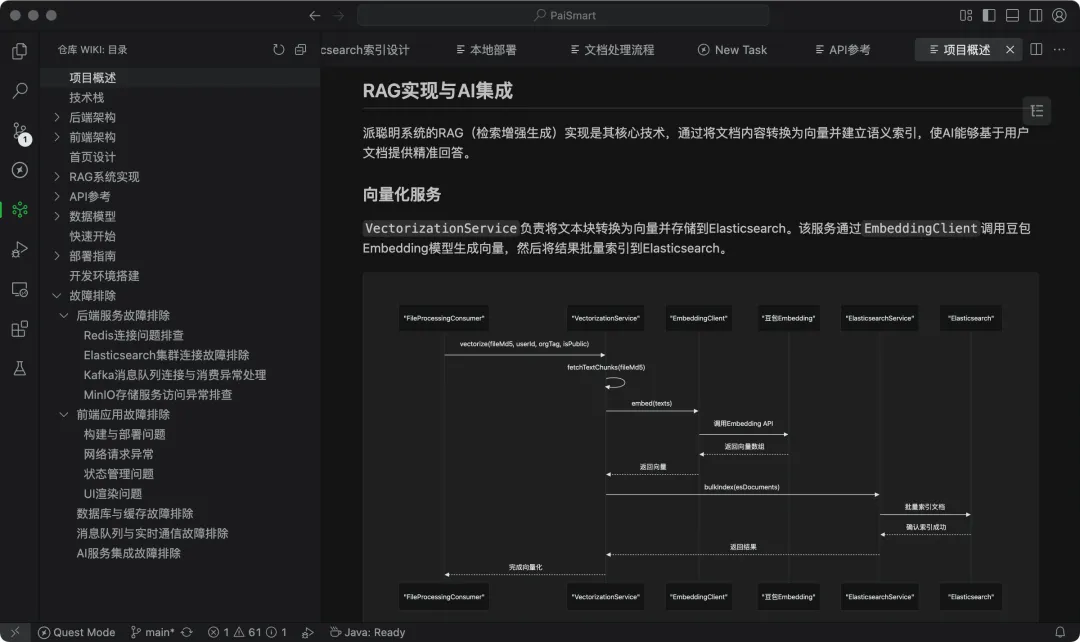The height and width of the screenshot is (642, 1080).
Task: Switch to 文档处理流程 tab
Action: [x=612, y=50]
